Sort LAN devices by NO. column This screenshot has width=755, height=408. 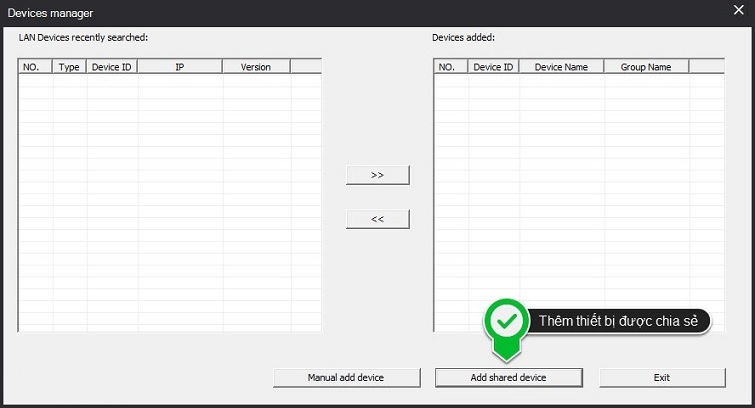click(x=35, y=67)
